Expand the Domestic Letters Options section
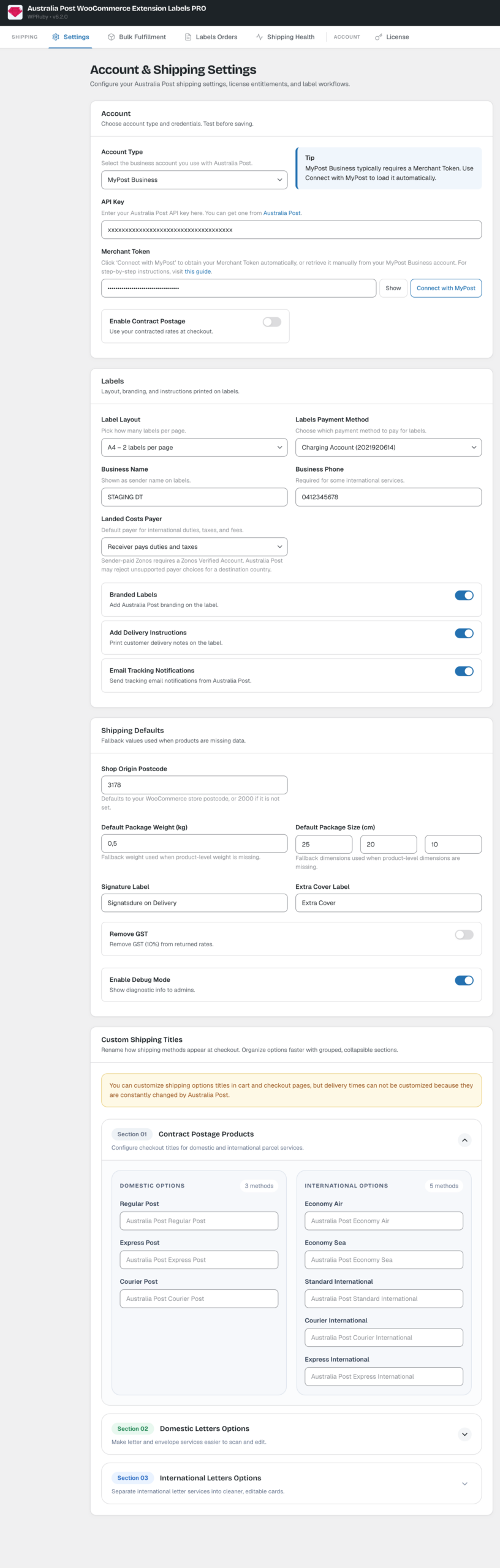The width and height of the screenshot is (500, 1568). coord(464,1434)
